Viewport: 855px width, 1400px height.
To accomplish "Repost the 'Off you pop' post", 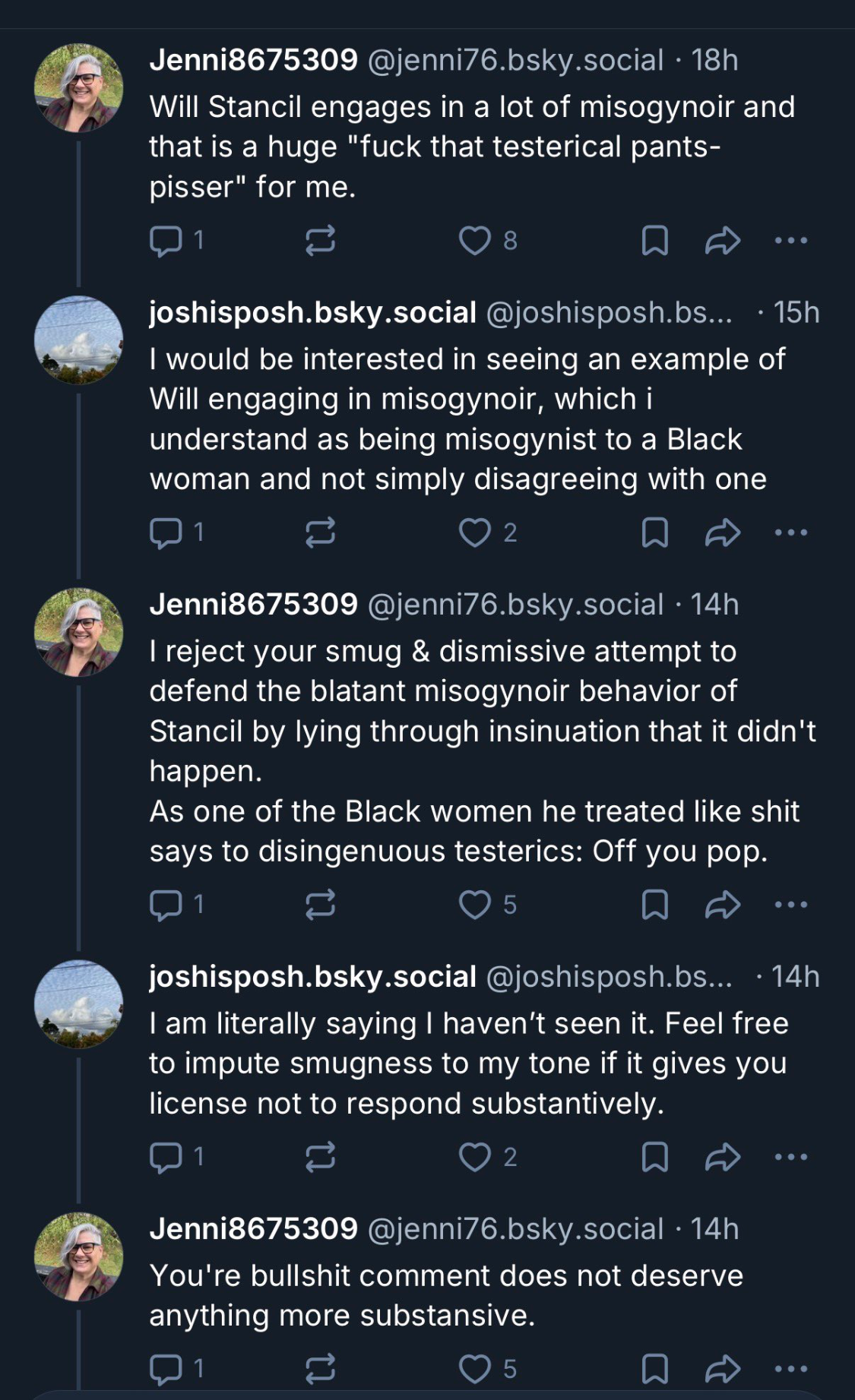I will [320, 905].
